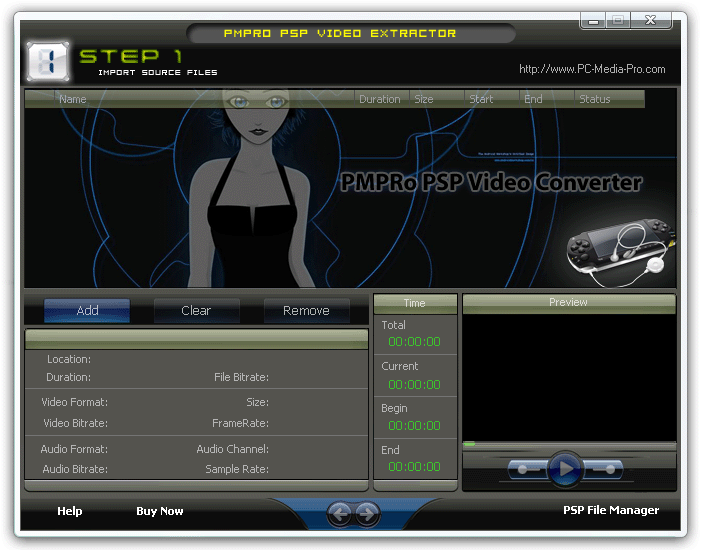Screen dimensions: 701x550
Task: Sort file list by Name column
Action: (204, 99)
